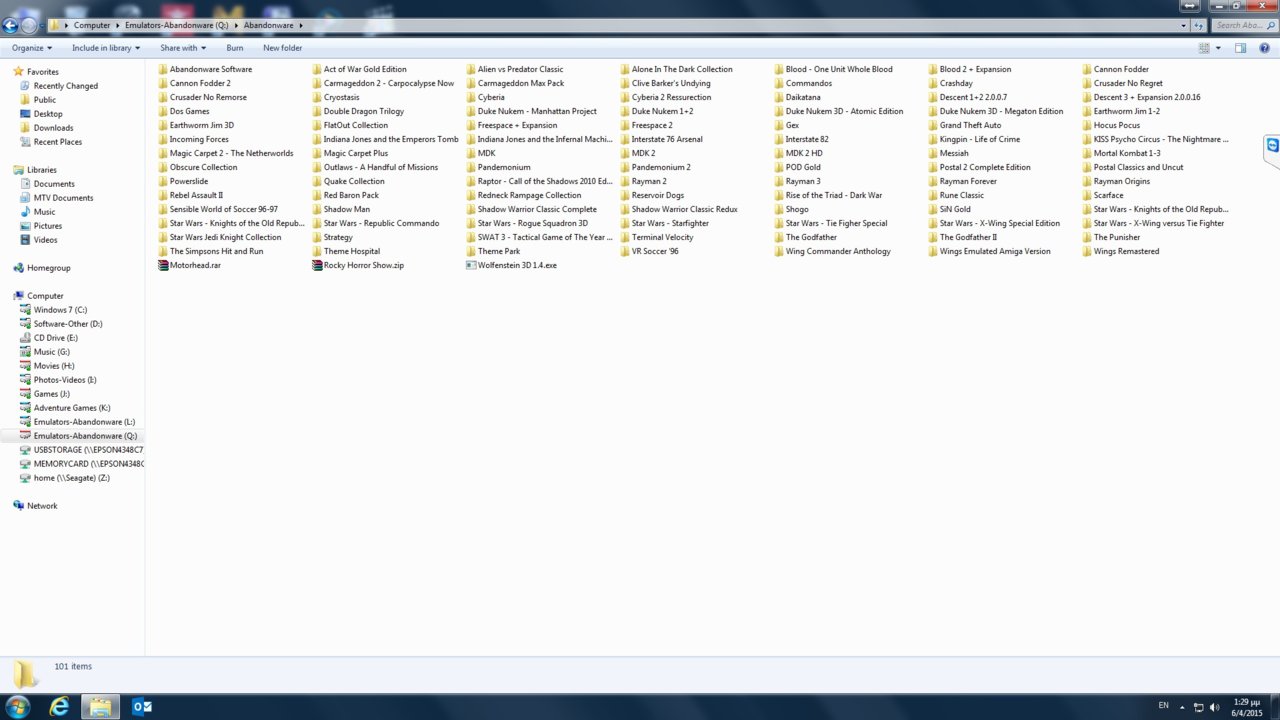Screen dimensions: 1280x720
Task: Click the Libraries icon in navigation pane
Action: coord(18,170)
